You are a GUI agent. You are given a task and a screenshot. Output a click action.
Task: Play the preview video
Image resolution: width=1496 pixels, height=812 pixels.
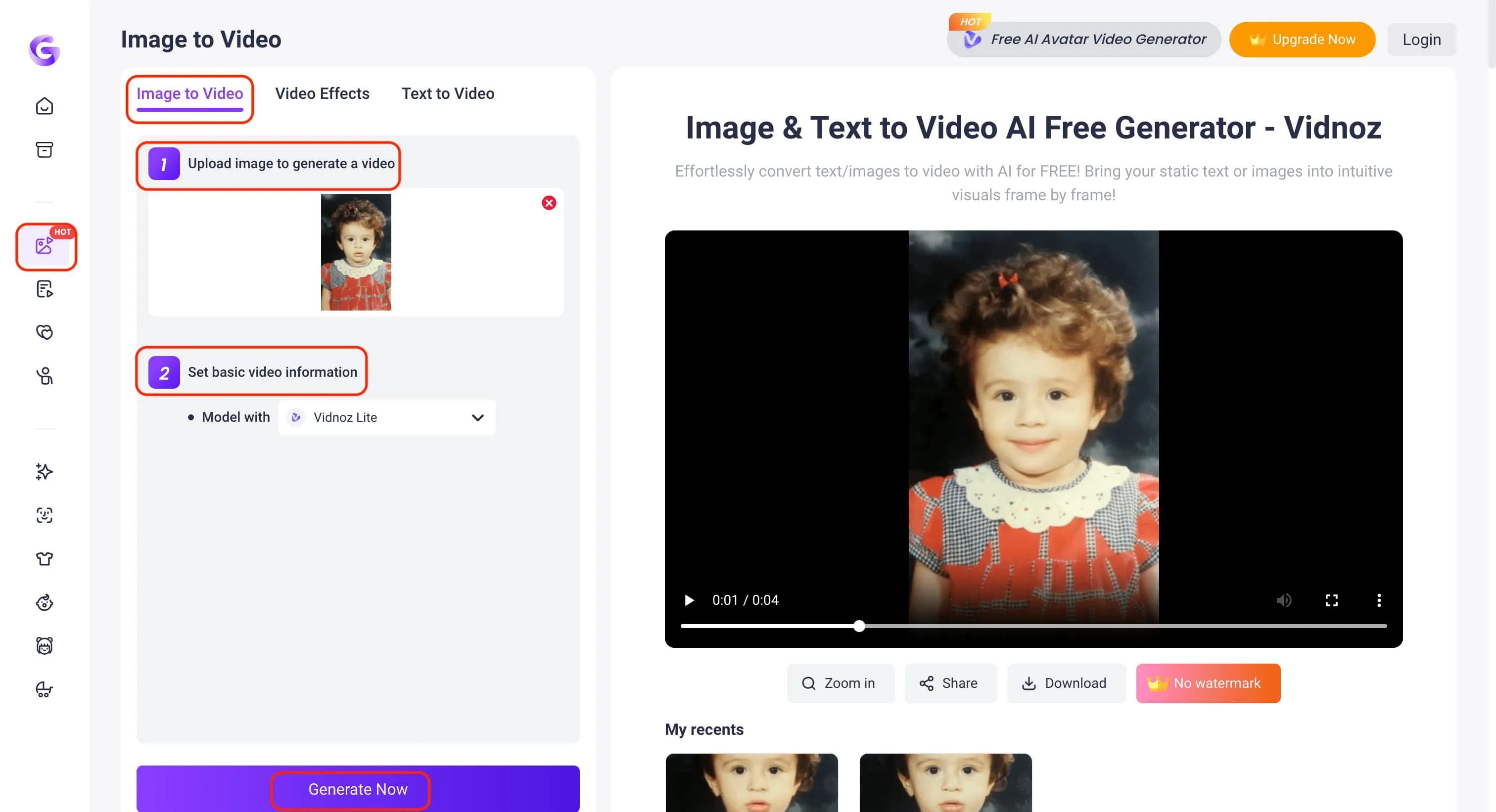(689, 600)
